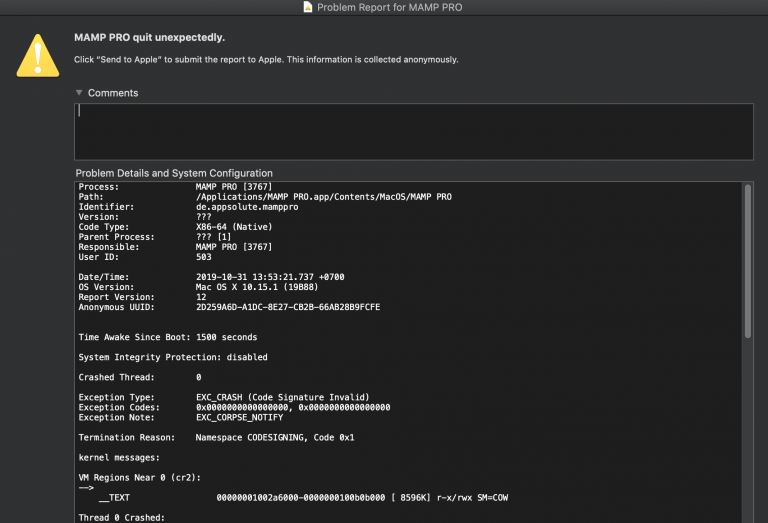Image resolution: width=768 pixels, height=523 pixels.
Task: Click the "Problem Report for MAMP PRO" window title
Action: click(x=389, y=7)
